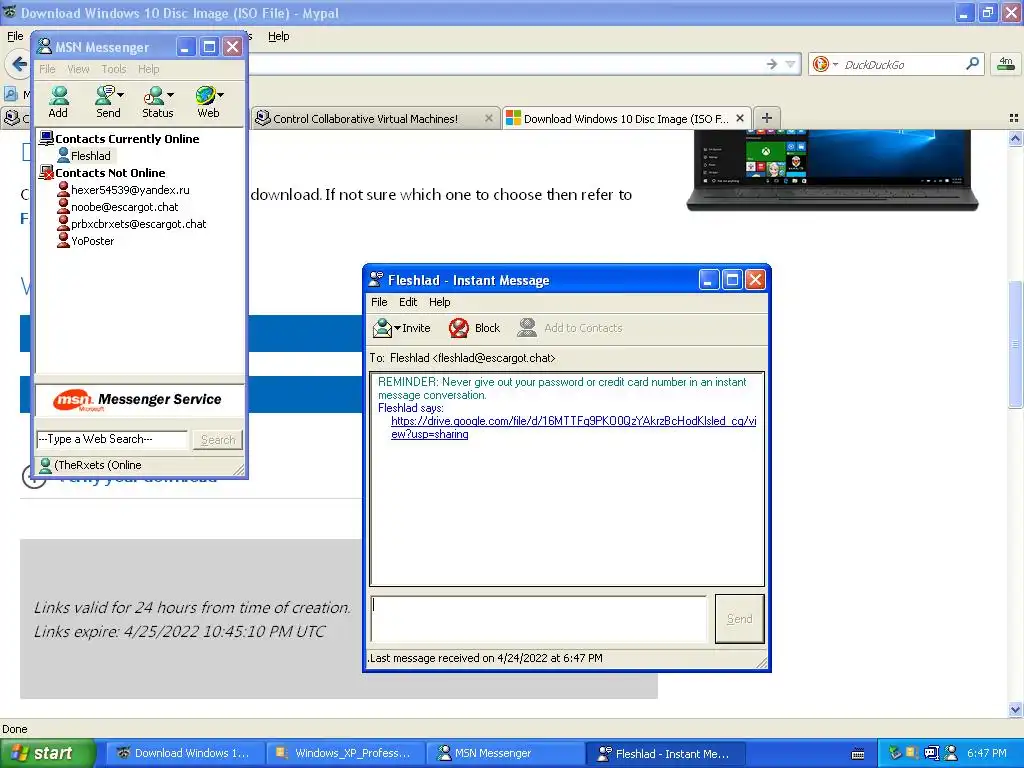
Task: Click the Windows icon on Download tab
Action: pyautogui.click(x=513, y=118)
